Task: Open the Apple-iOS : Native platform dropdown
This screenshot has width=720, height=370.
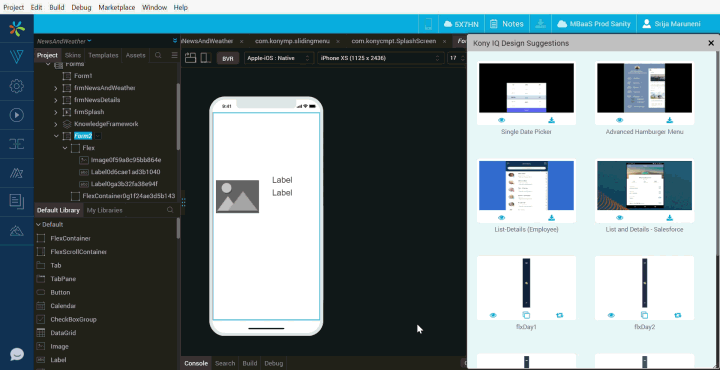Action: [279, 58]
